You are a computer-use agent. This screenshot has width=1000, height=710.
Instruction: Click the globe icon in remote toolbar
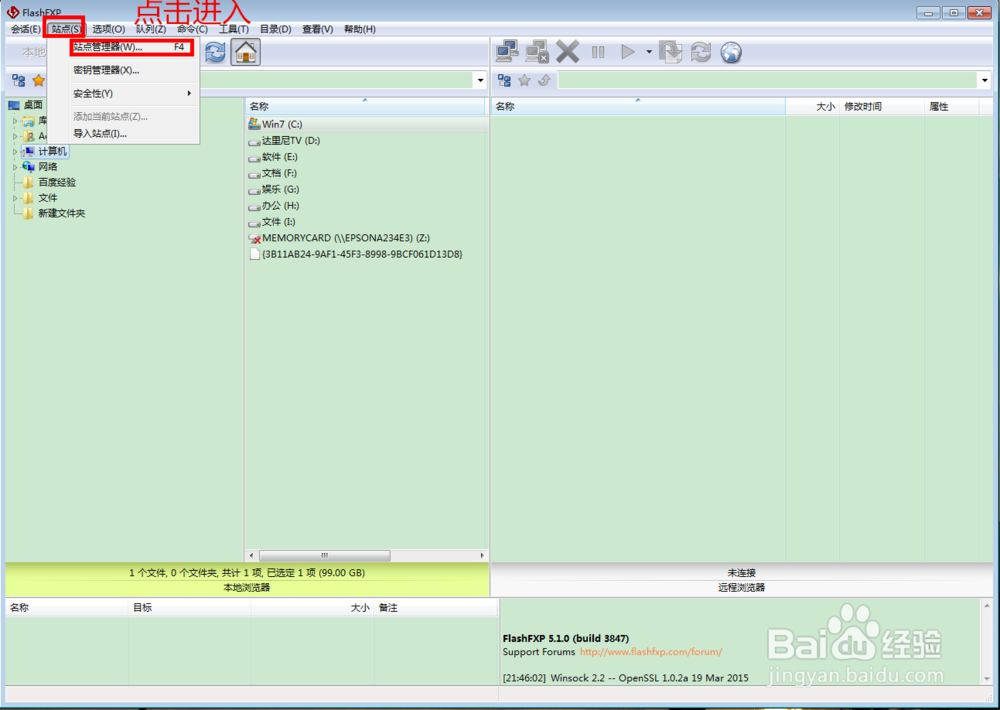(x=731, y=52)
